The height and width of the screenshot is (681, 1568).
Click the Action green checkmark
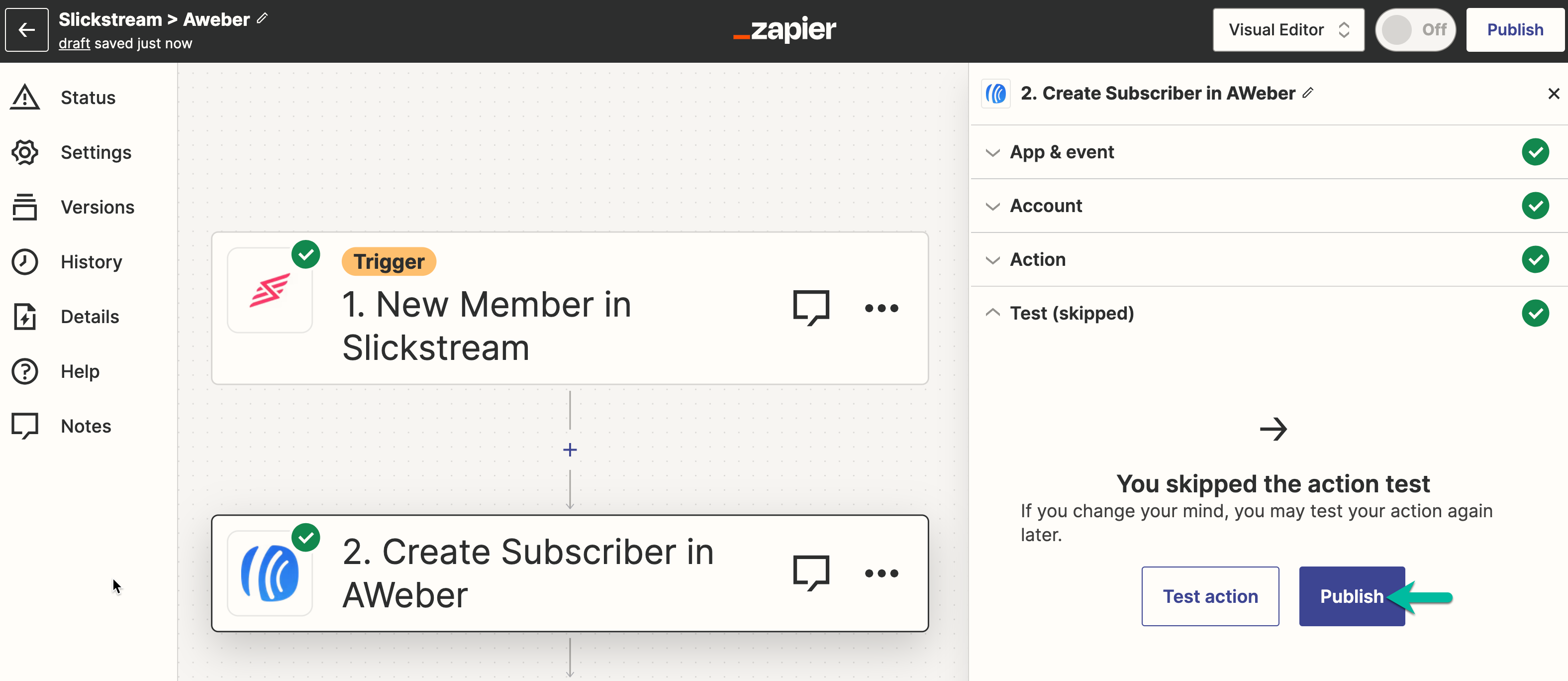click(1535, 259)
